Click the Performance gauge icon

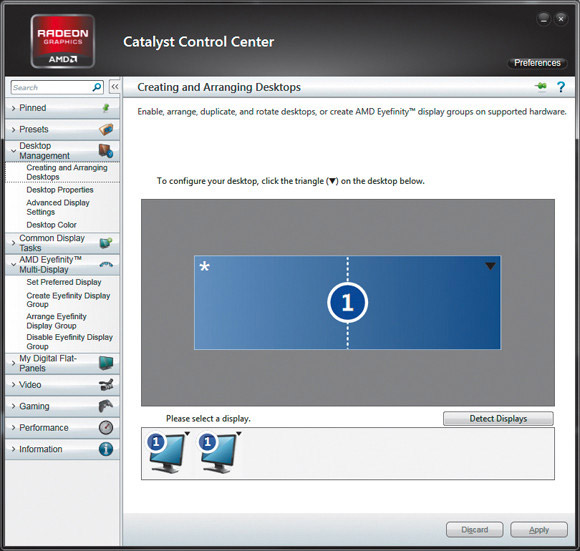pyautogui.click(x=106, y=427)
